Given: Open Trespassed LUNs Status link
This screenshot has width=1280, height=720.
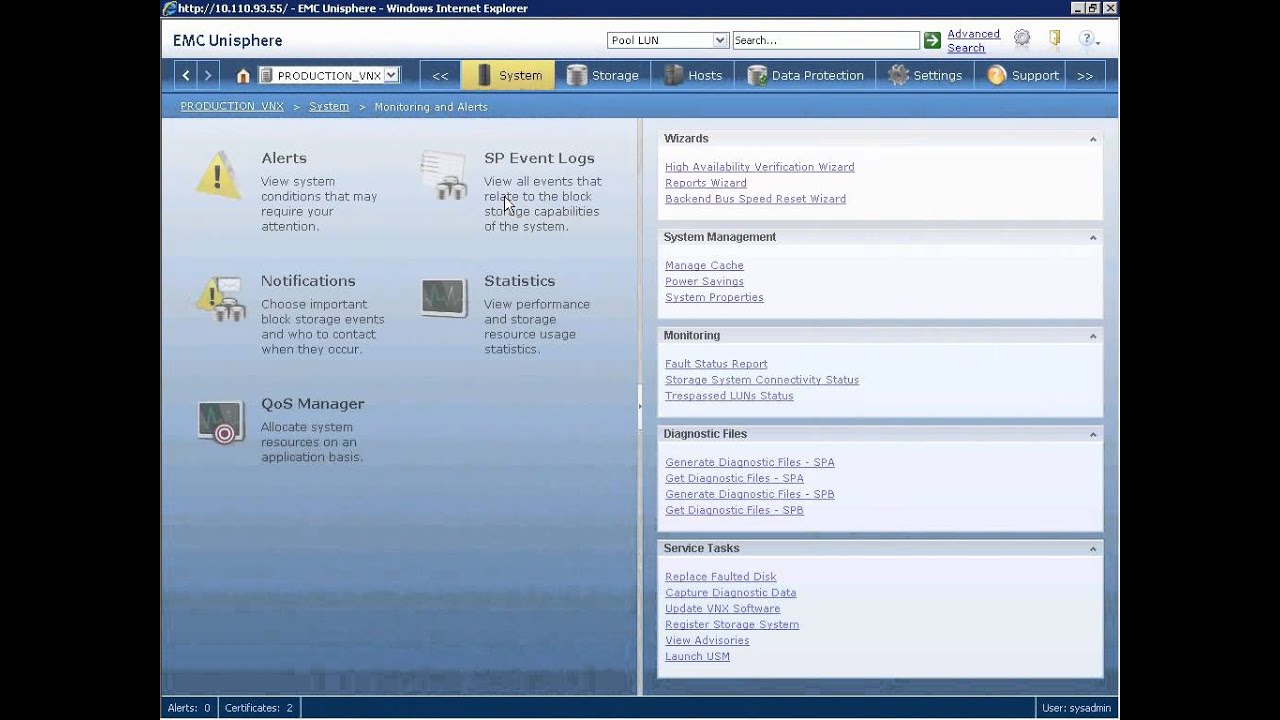Looking at the screenshot, I should click(729, 396).
